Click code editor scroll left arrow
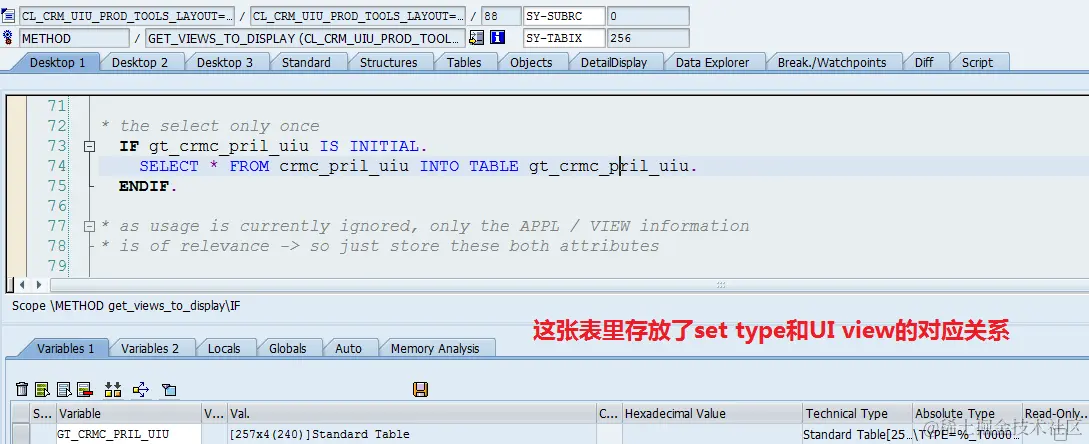This screenshot has height=444, width=1089. pyautogui.click(x=23, y=285)
